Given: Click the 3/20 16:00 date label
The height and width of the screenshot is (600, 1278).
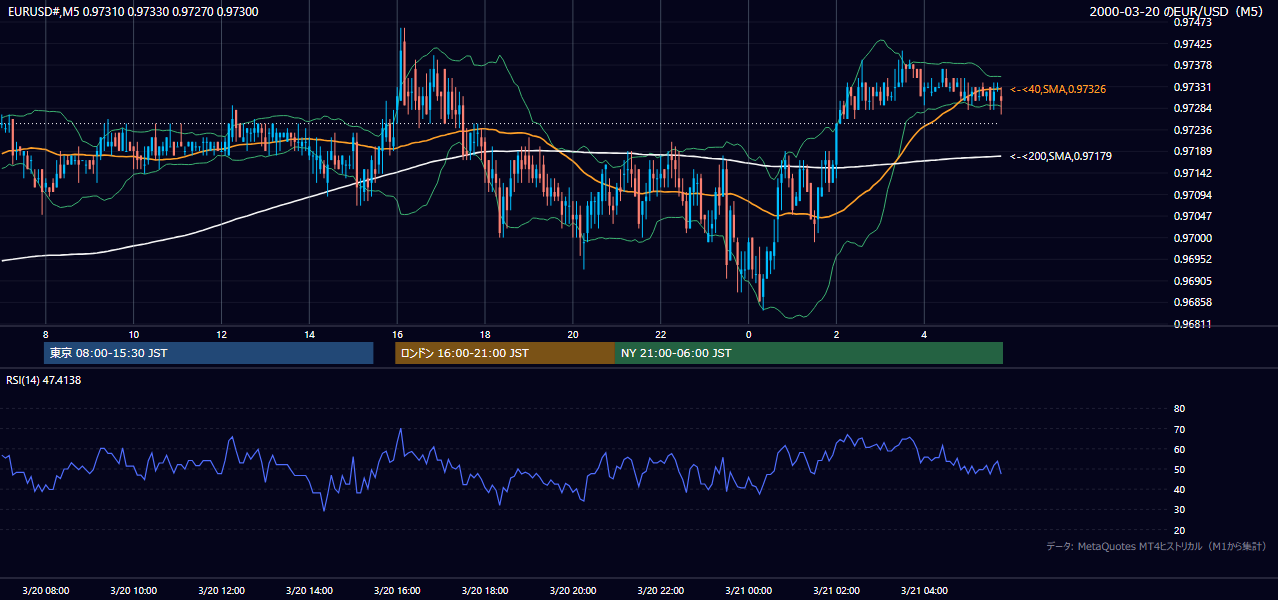Looking at the screenshot, I should [x=397, y=590].
